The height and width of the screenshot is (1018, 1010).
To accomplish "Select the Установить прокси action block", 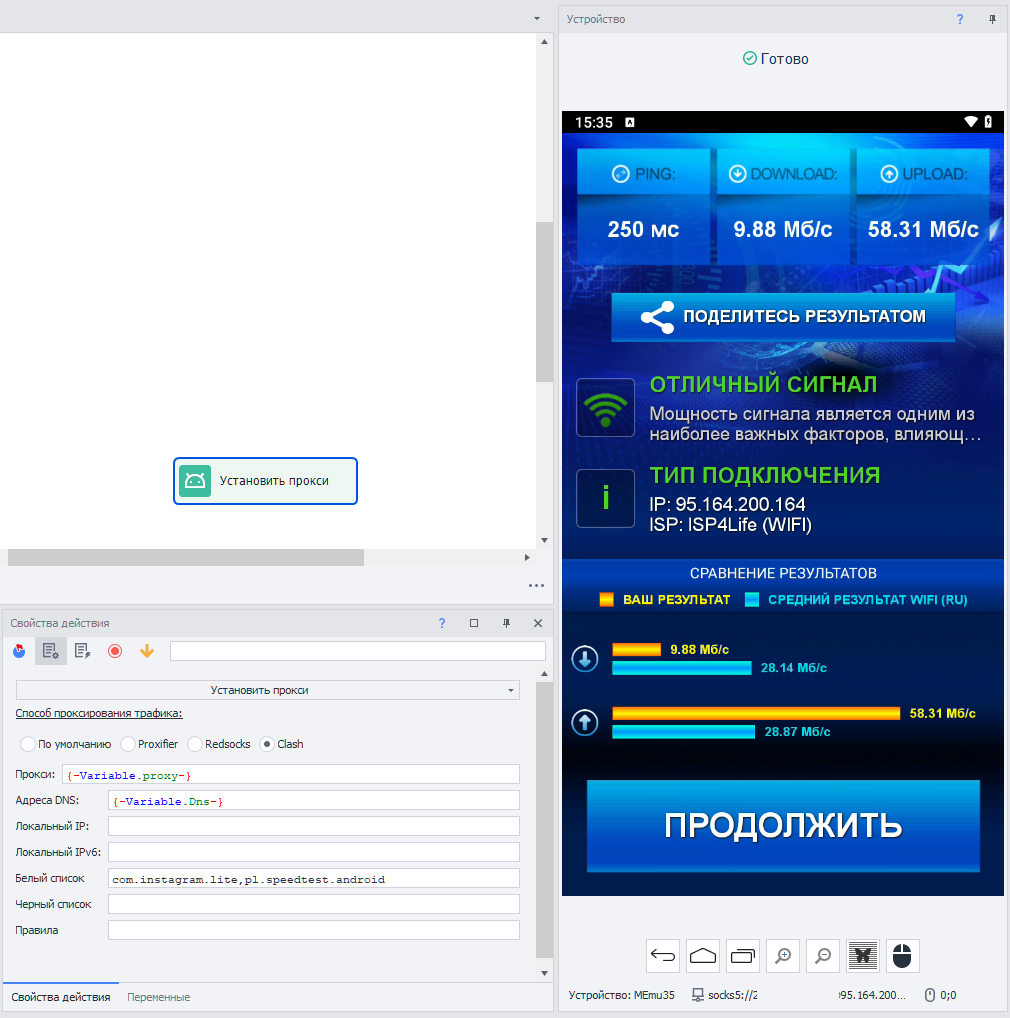I will tap(265, 481).
